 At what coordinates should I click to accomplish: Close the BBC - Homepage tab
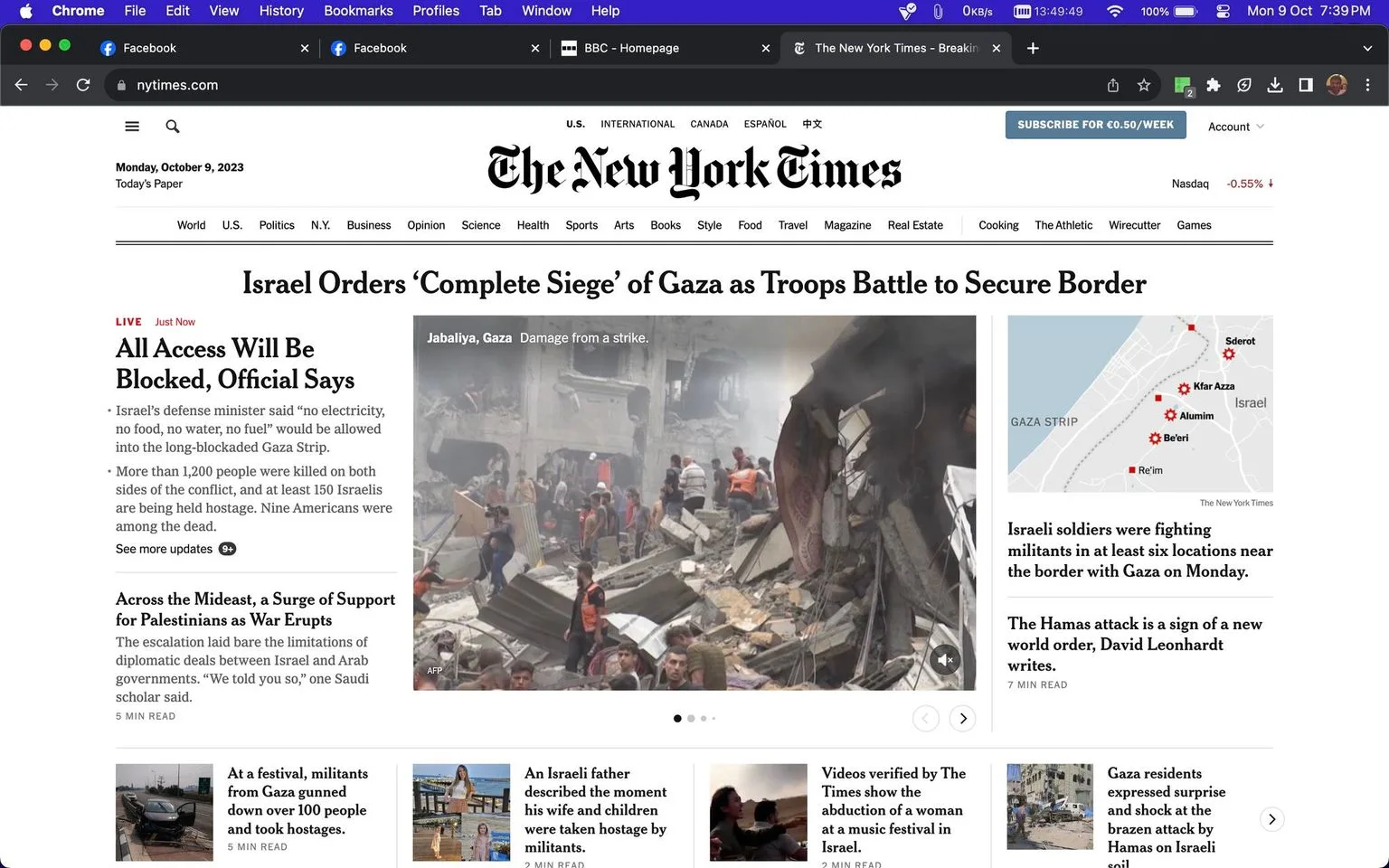[766, 48]
